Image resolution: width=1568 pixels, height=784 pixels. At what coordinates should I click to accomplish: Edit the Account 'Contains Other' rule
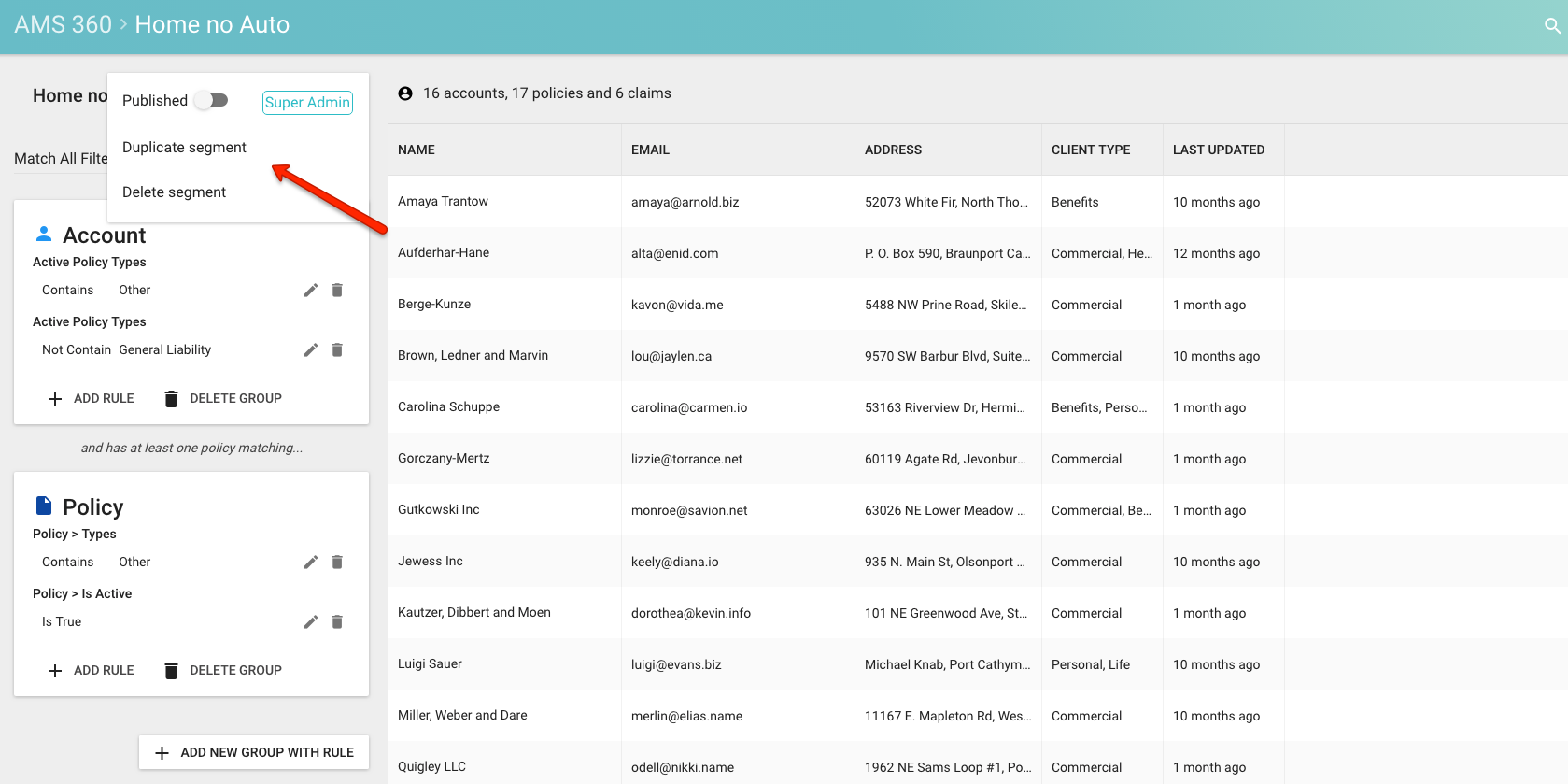(x=311, y=291)
